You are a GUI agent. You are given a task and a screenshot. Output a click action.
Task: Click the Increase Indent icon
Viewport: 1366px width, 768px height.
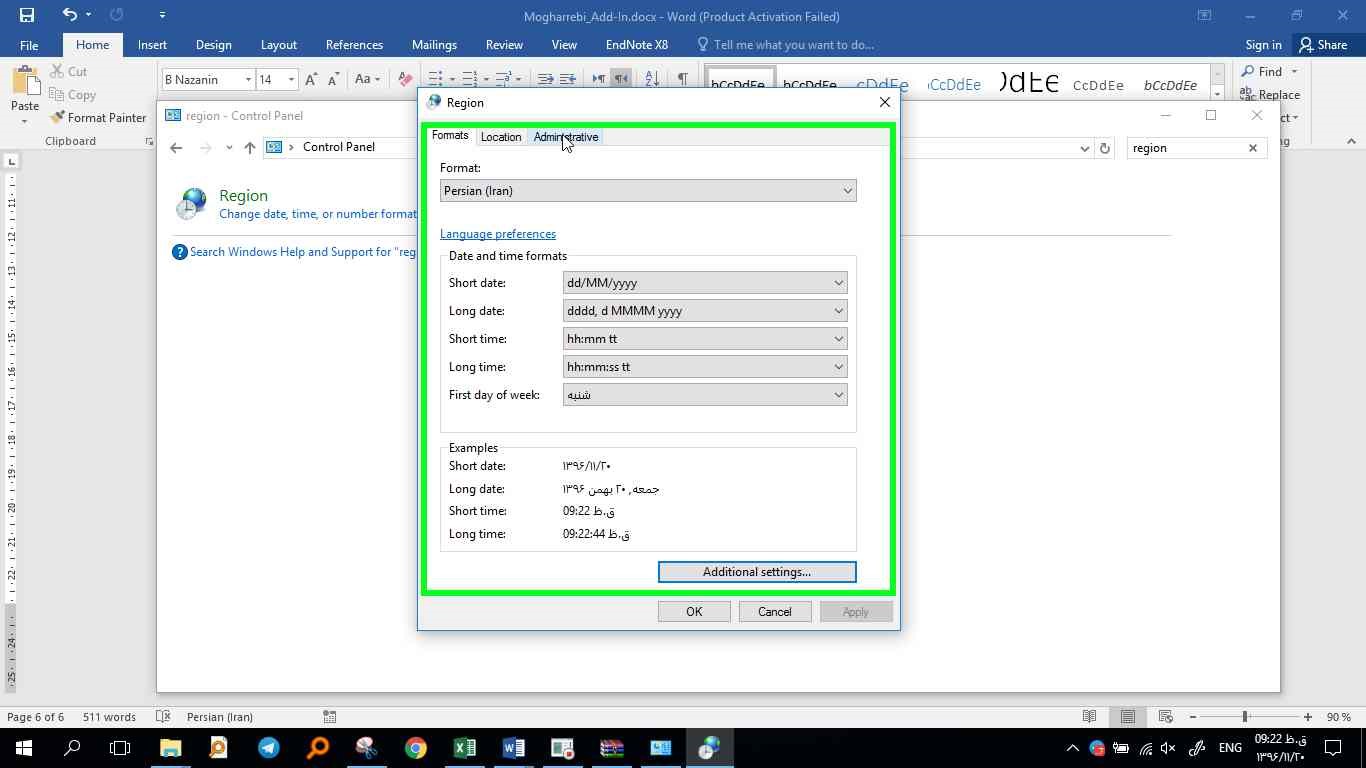pyautogui.click(x=567, y=79)
